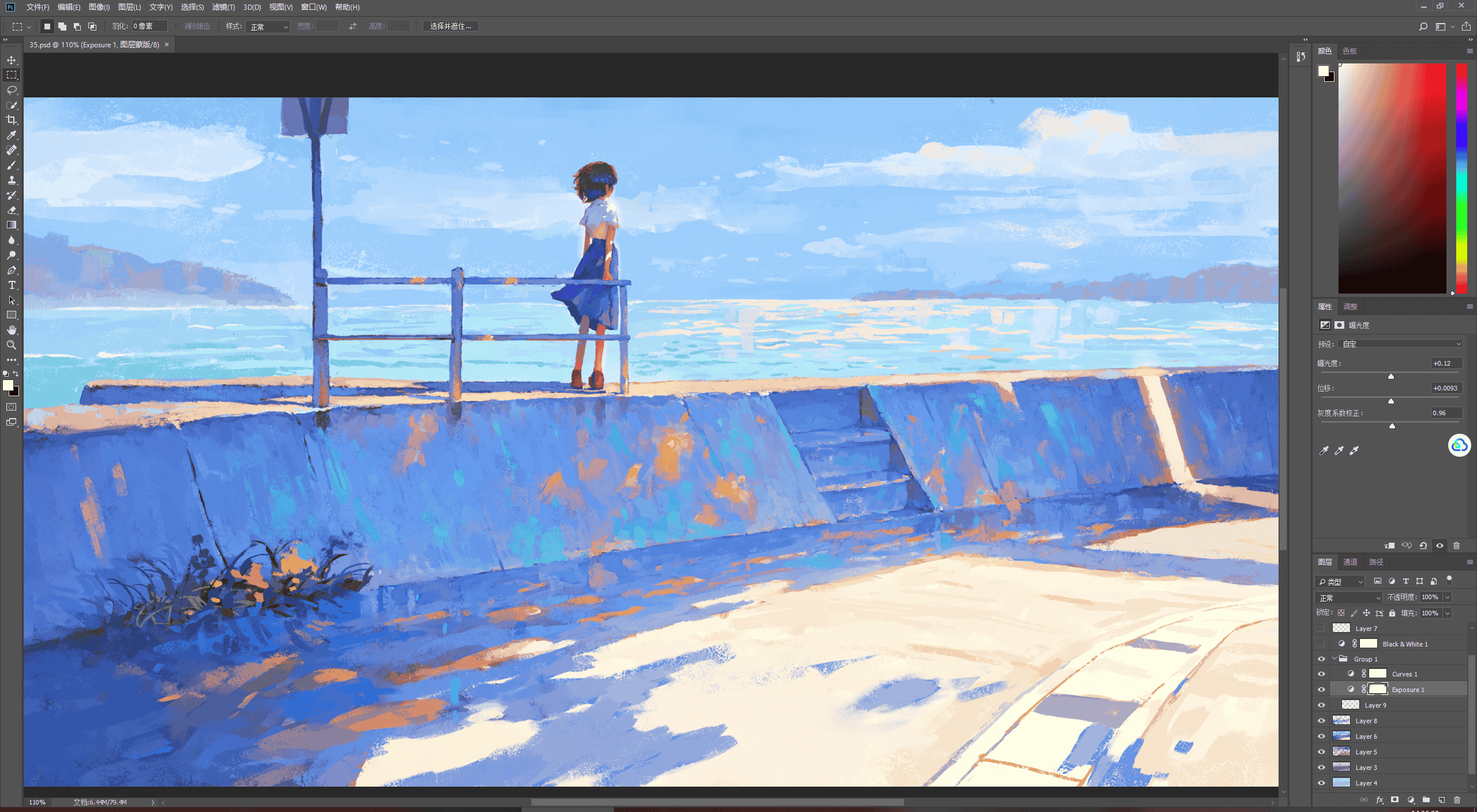Click the 曝光度 exposure slider handle
The height and width of the screenshot is (812, 1477).
coord(1391,376)
